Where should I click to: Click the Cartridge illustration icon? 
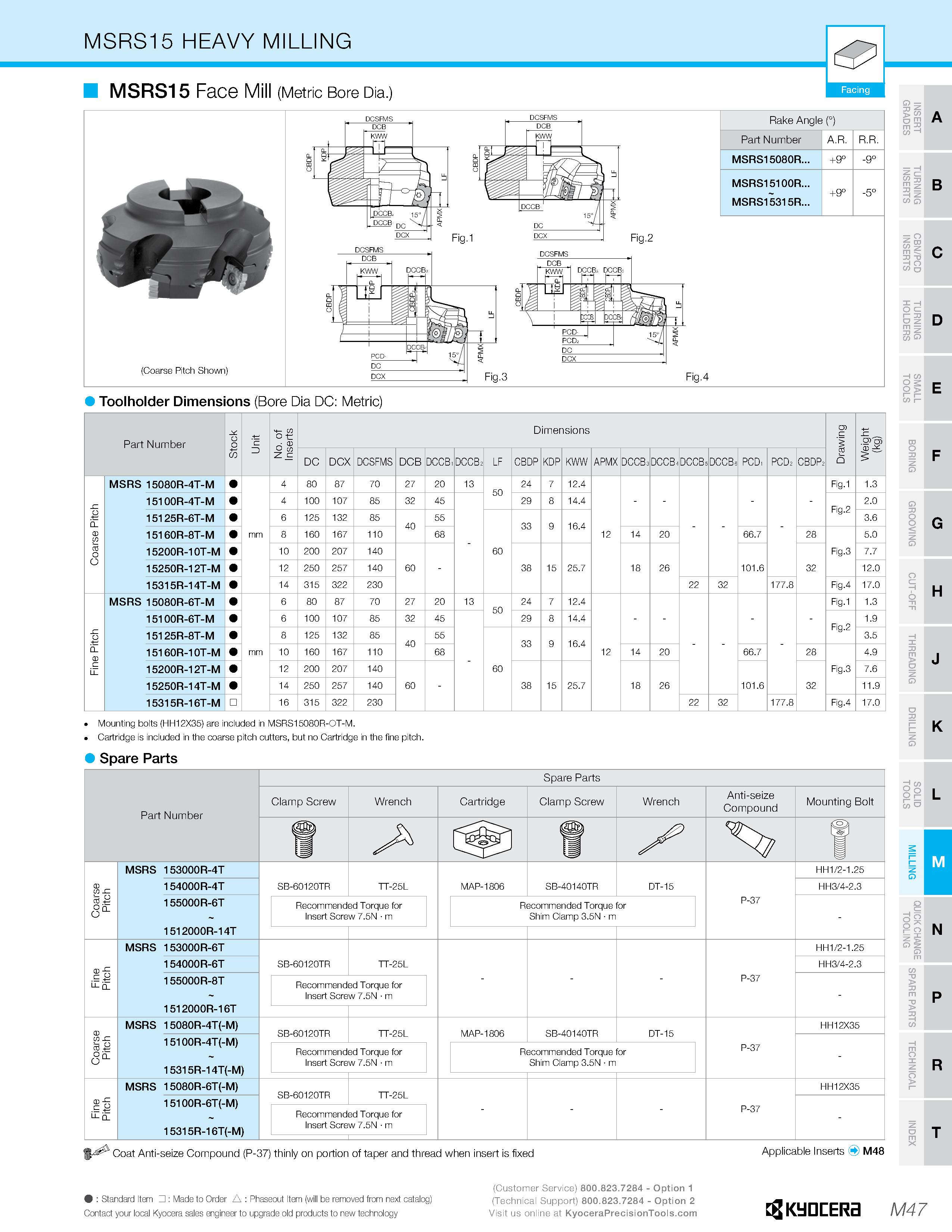pos(482,839)
